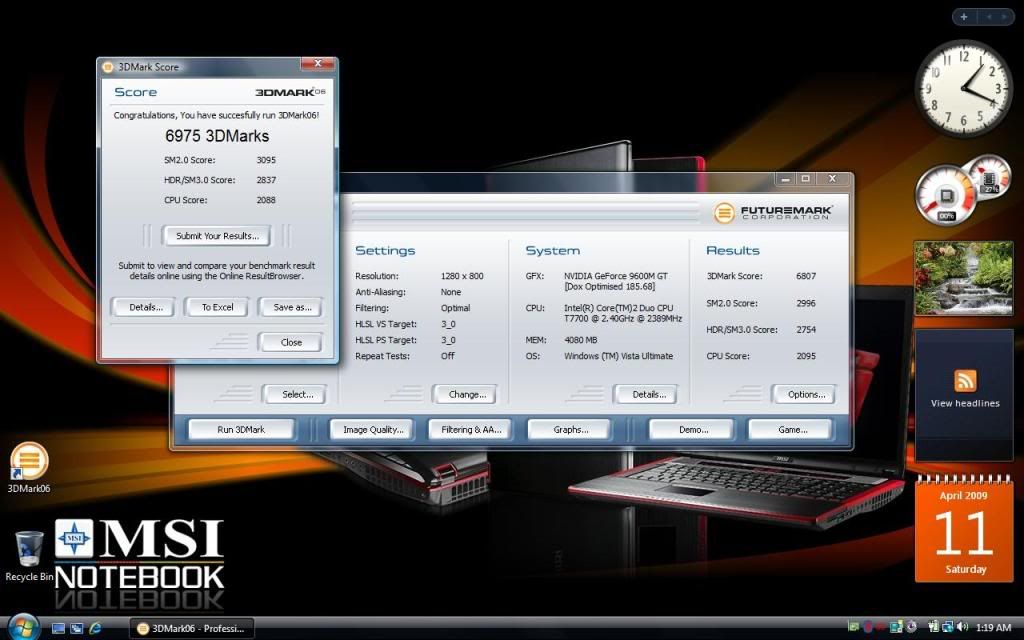This screenshot has width=1024, height=640.
Task: Click the April 11 calendar gadget
Action: click(964, 529)
